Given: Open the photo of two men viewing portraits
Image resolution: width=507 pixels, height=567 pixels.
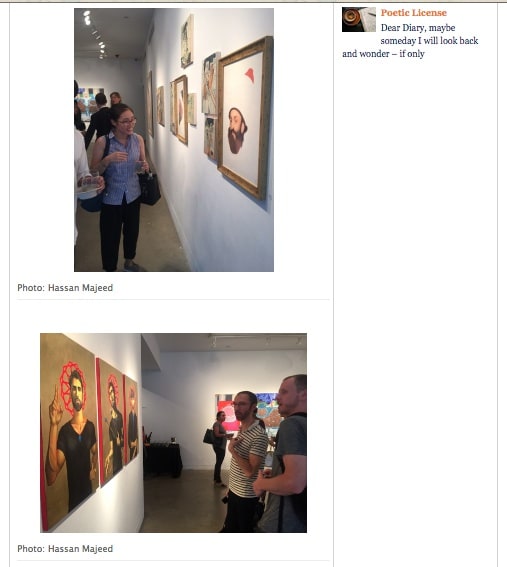Looking at the screenshot, I should point(173,433).
